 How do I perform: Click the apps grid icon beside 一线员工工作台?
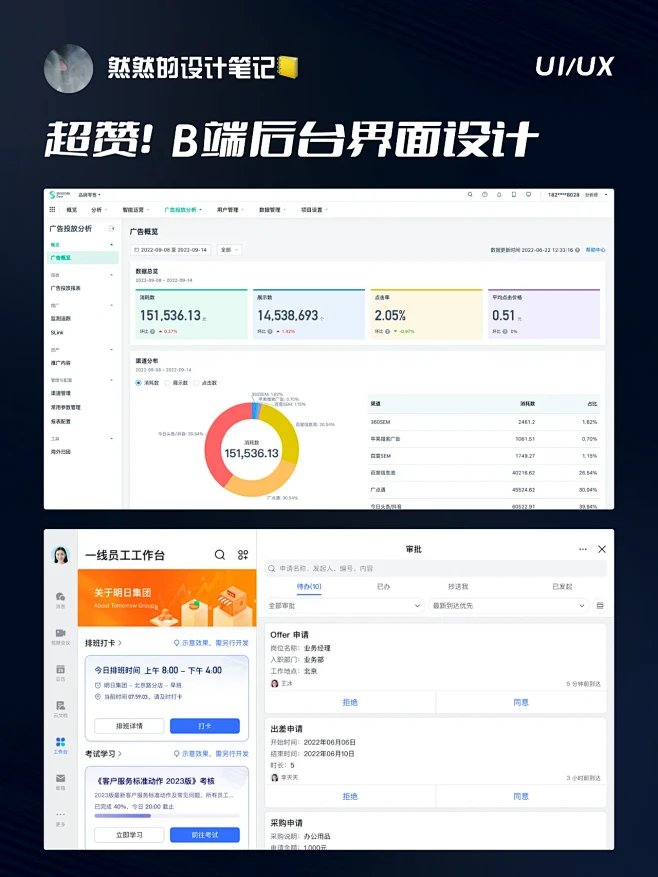[242, 554]
